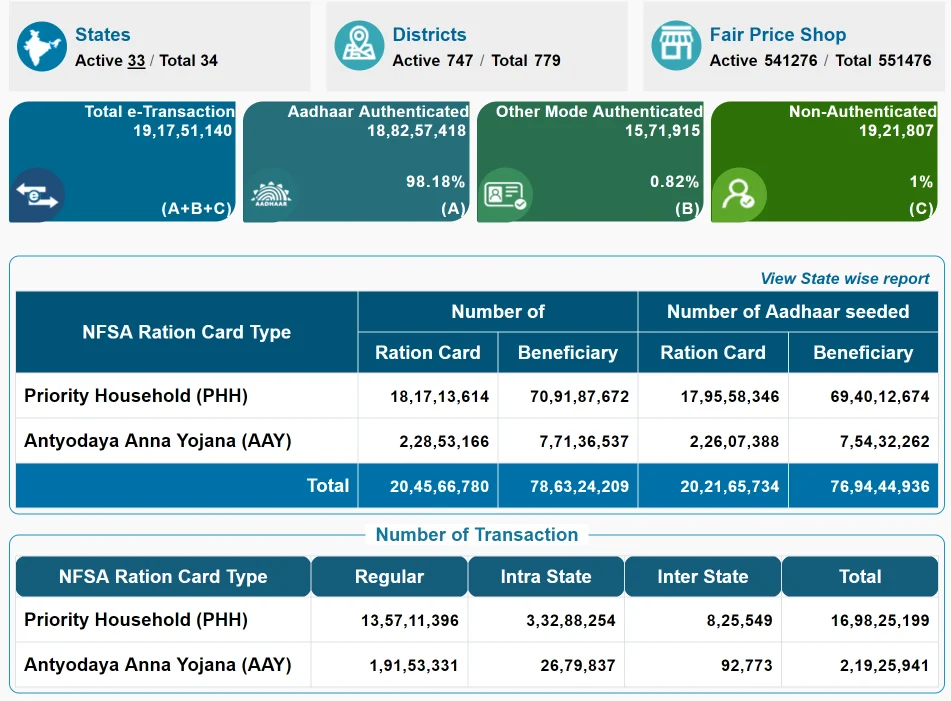
Task: Click Active 541276 fair price shops
Action: pos(764,61)
